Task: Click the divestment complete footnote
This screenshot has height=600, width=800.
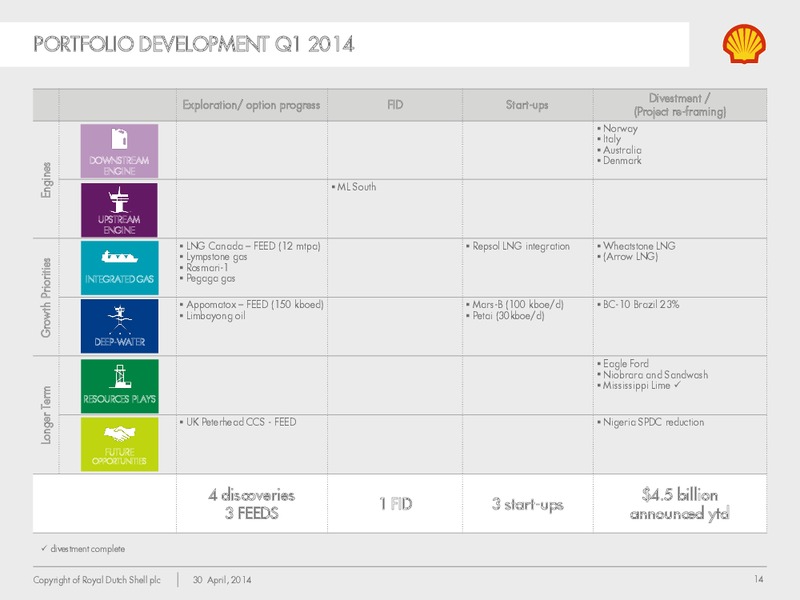Action: pyautogui.click(x=83, y=549)
